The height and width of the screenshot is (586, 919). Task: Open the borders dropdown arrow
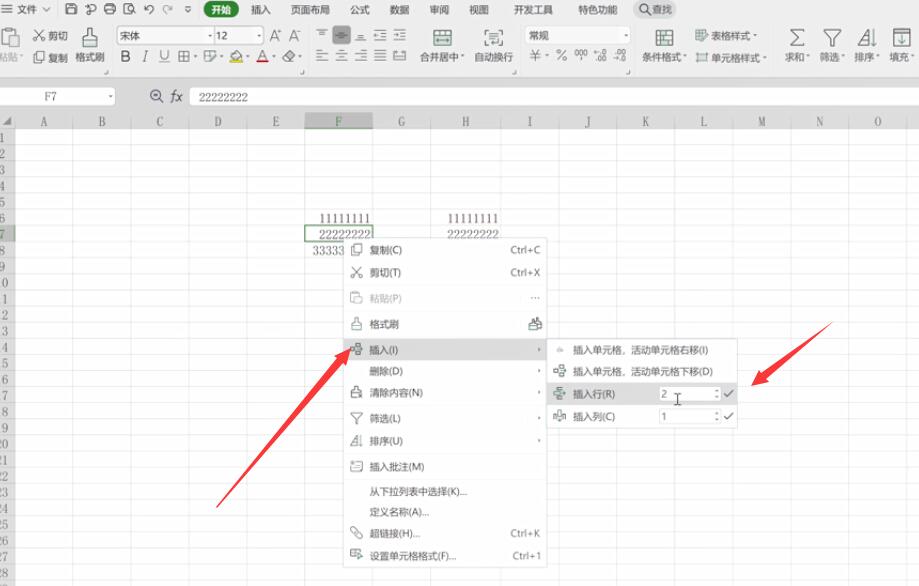(195, 57)
